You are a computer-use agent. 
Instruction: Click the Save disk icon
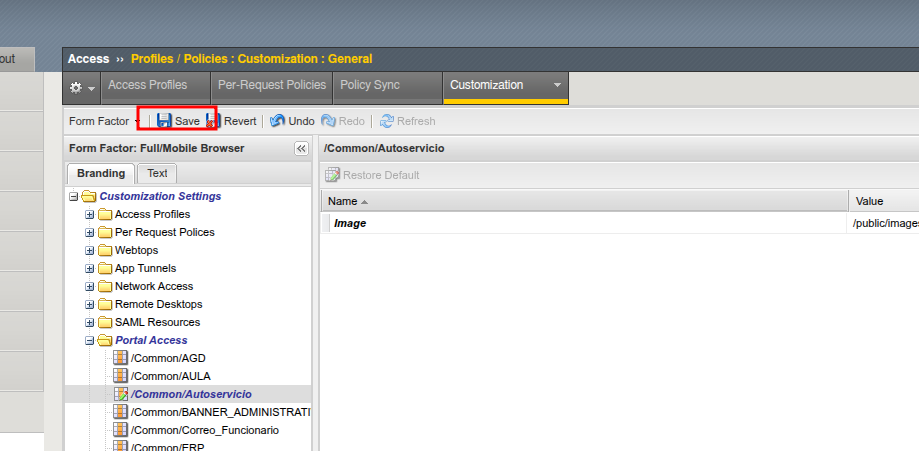(164, 121)
